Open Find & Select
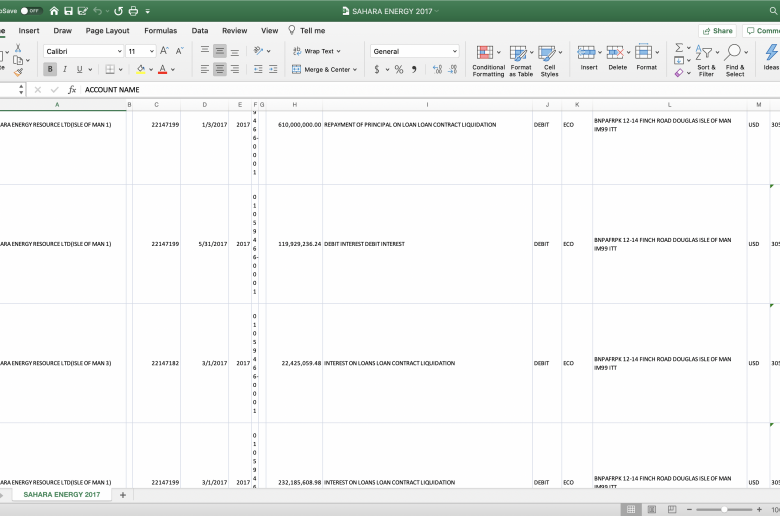 [x=735, y=60]
